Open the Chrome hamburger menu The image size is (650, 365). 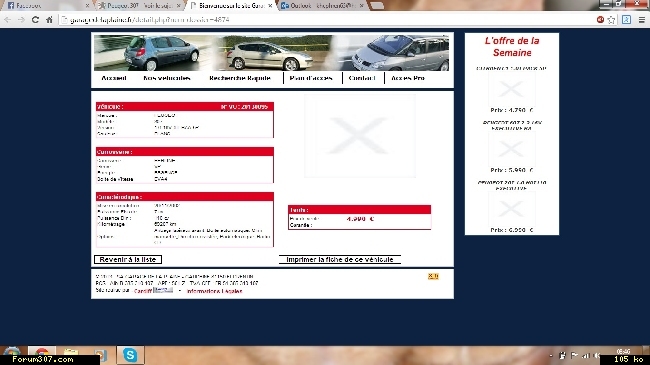(x=641, y=20)
